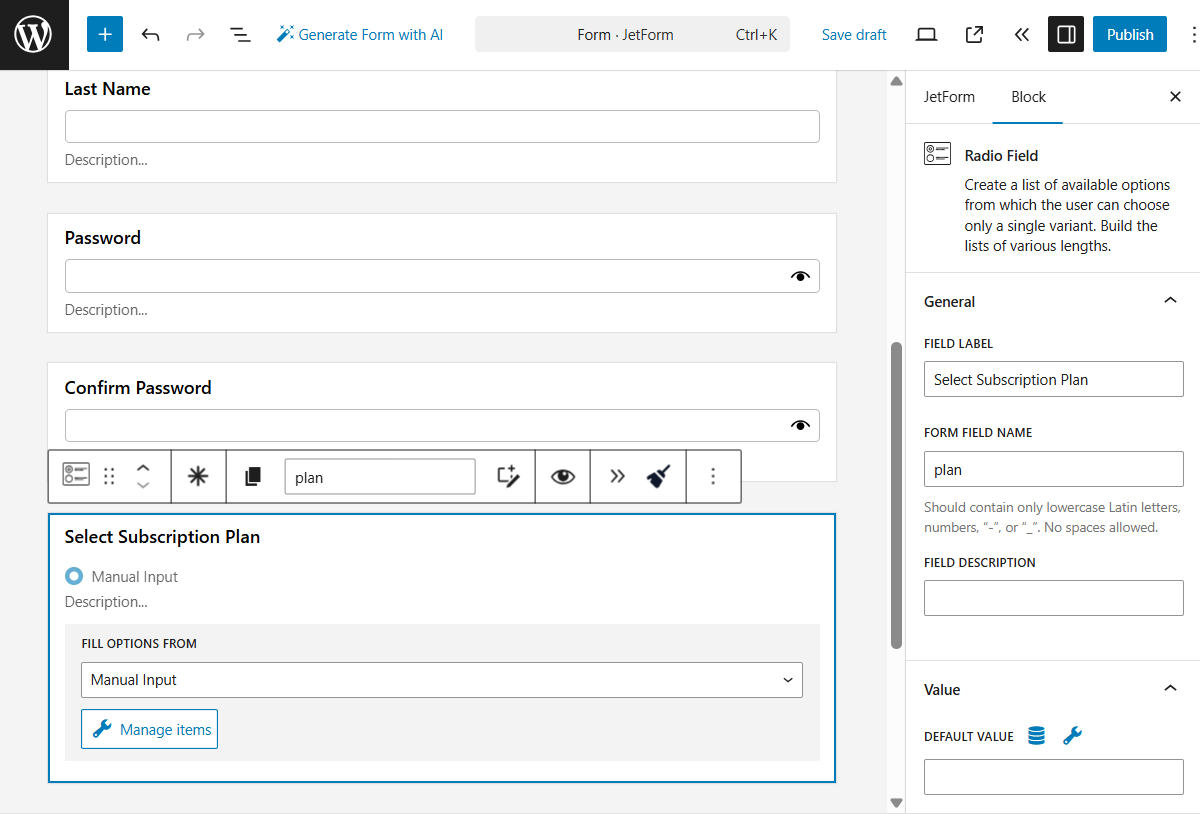Click the Last Name field label
Screen dimensions: 1200x814
pyautogui.click(x=107, y=89)
